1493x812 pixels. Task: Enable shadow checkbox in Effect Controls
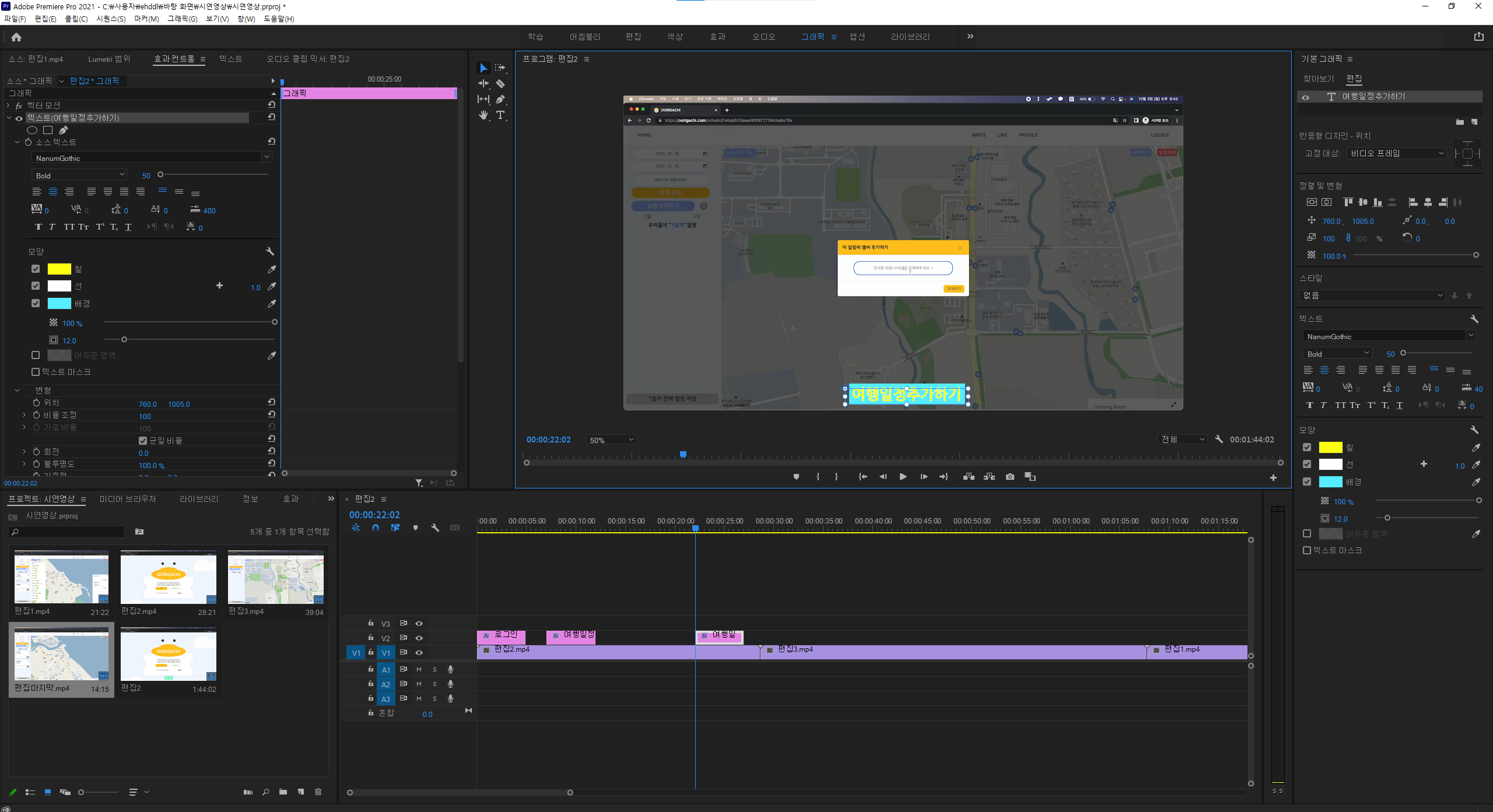[x=36, y=355]
